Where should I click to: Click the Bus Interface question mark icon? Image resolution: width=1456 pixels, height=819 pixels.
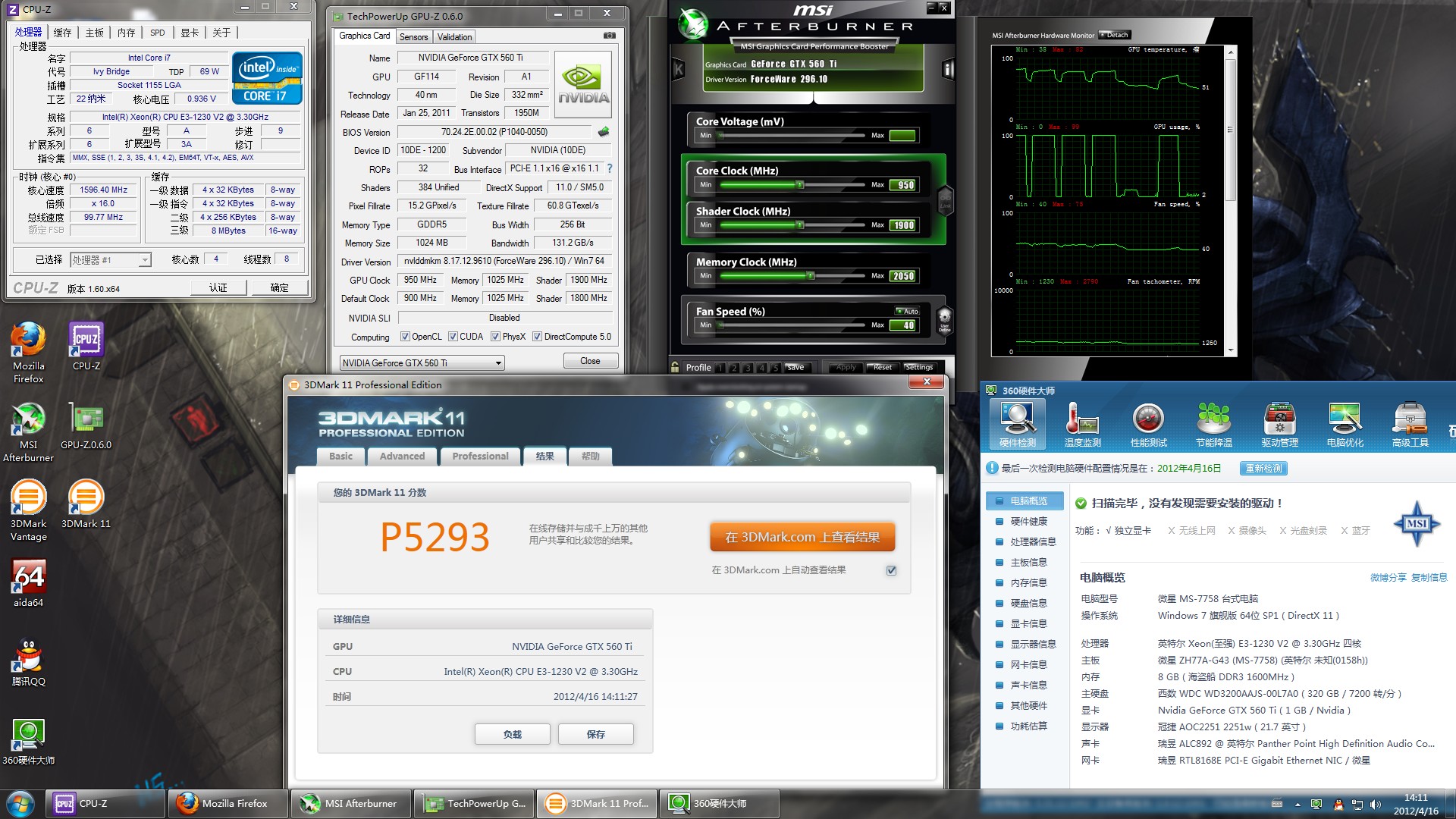[609, 168]
